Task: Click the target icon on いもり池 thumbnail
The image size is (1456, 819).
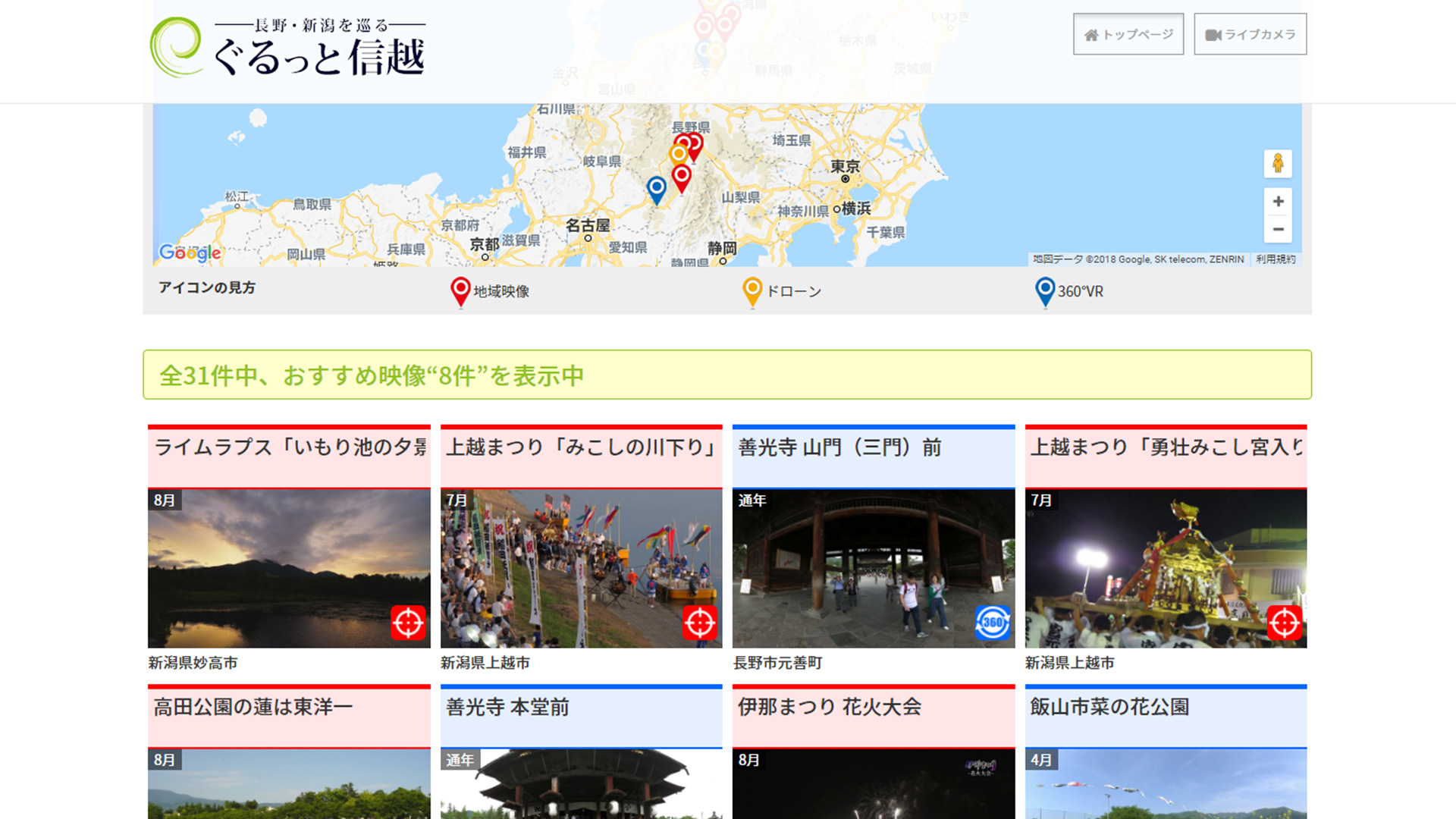Action: coord(408,623)
